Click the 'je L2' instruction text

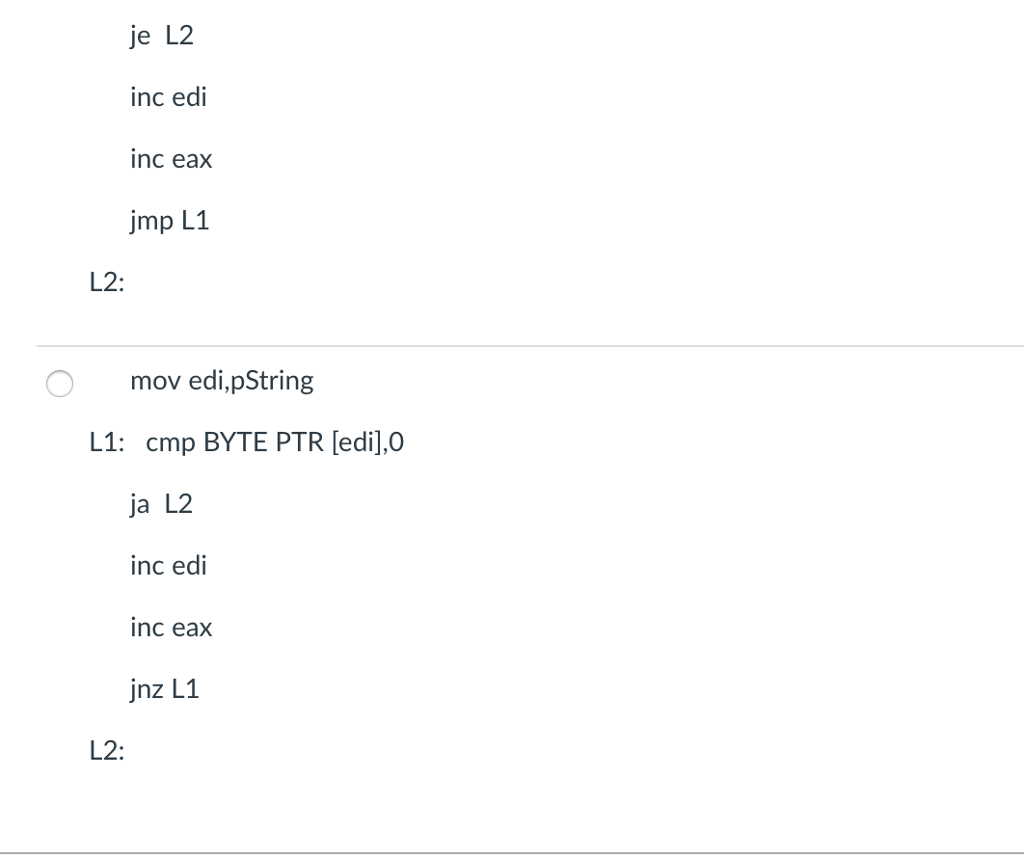pyautogui.click(x=162, y=36)
